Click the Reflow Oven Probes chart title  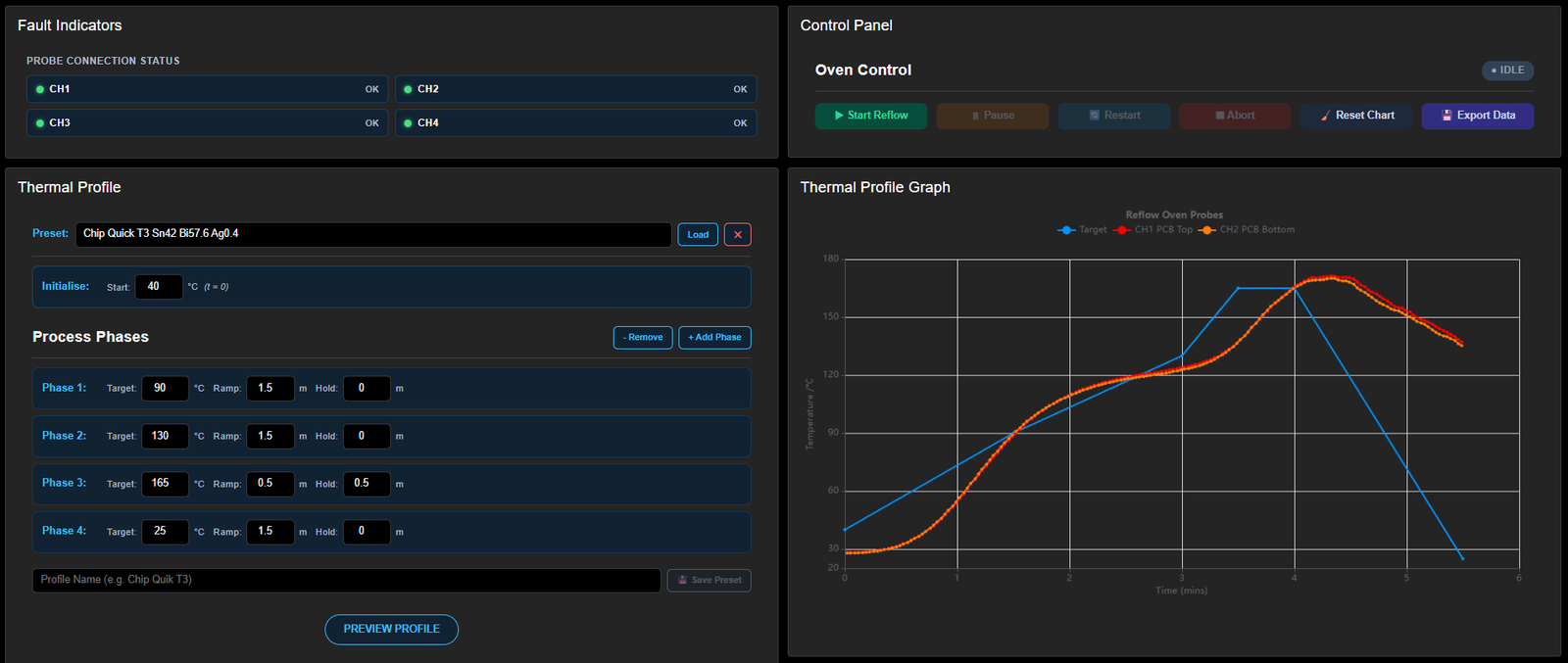pos(1174,215)
